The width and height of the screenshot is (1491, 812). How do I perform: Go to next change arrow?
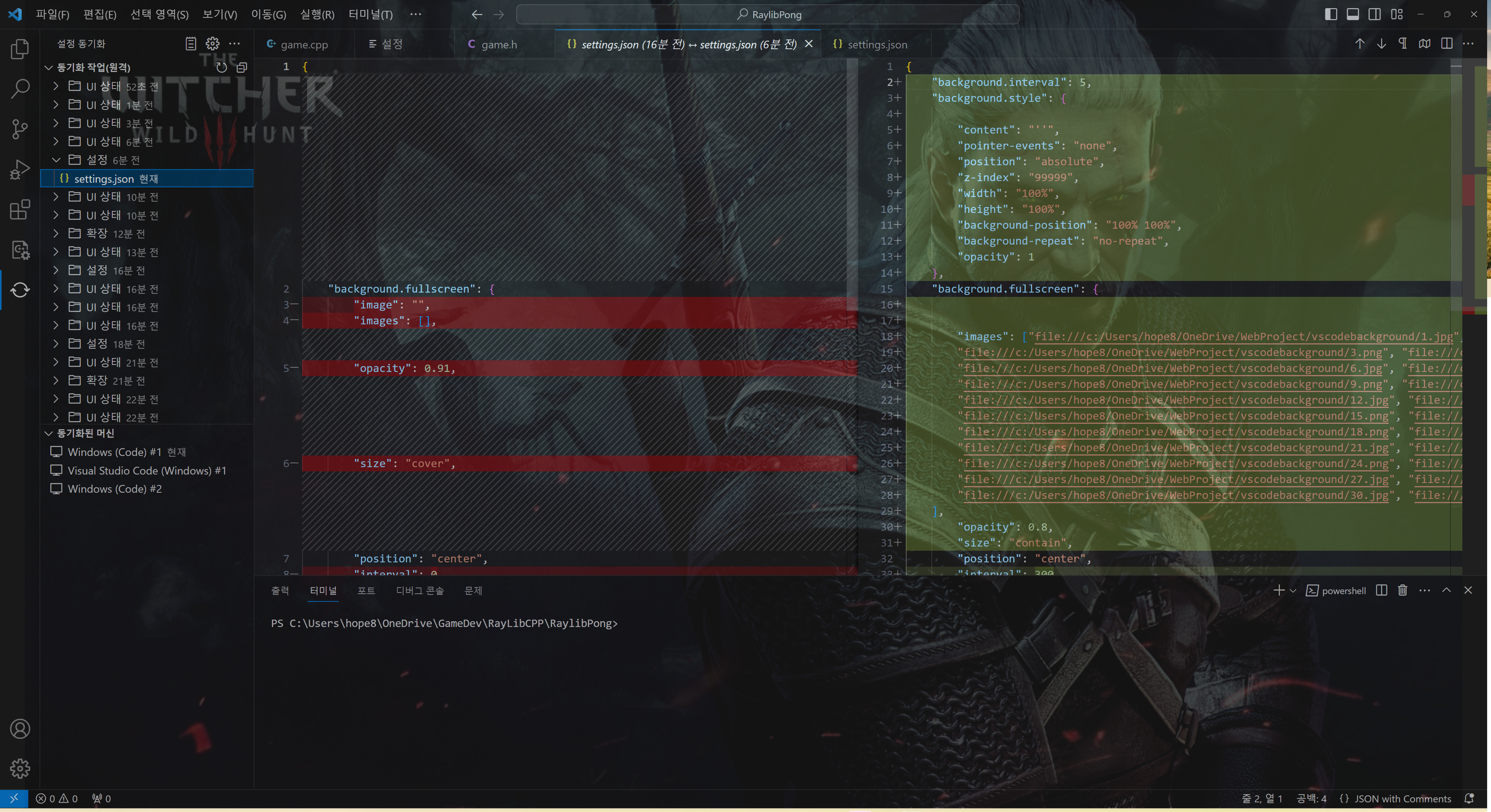pos(1382,44)
